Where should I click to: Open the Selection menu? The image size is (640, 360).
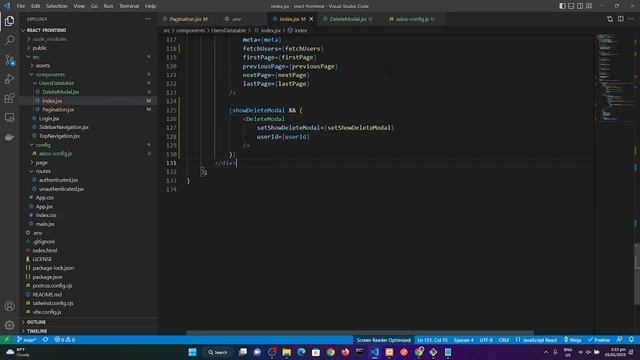(x=57, y=6)
